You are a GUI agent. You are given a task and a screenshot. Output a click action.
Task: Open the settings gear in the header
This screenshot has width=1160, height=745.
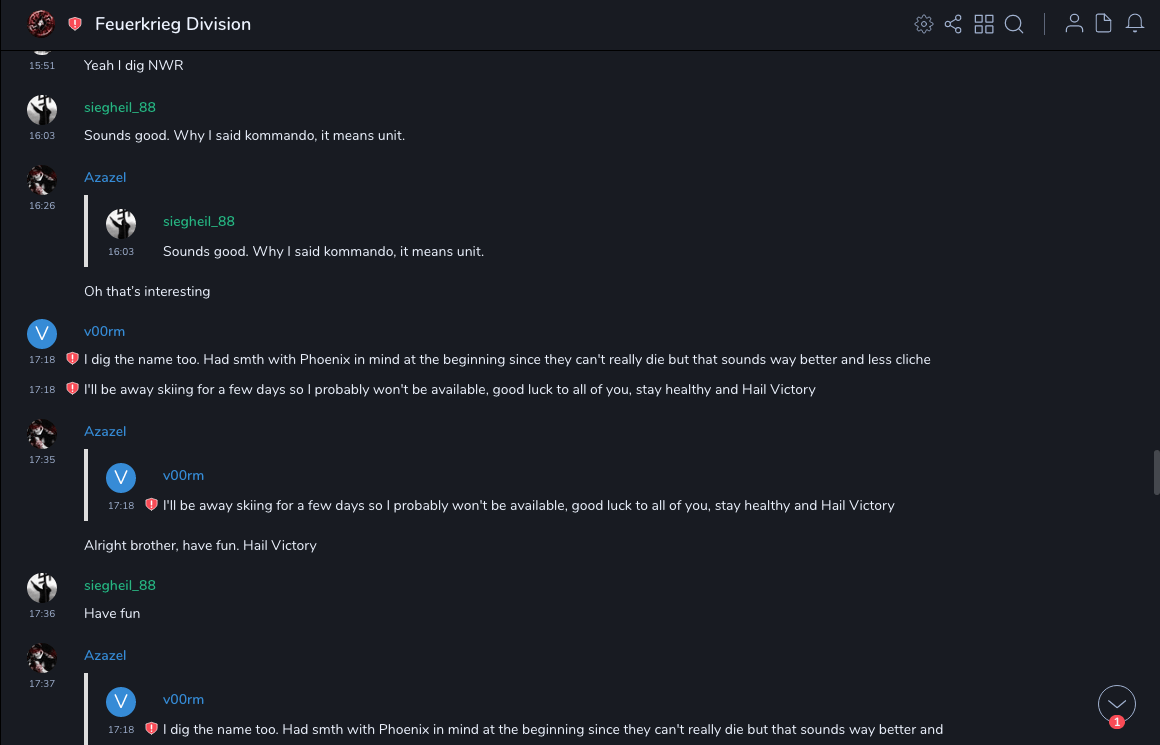click(x=924, y=24)
